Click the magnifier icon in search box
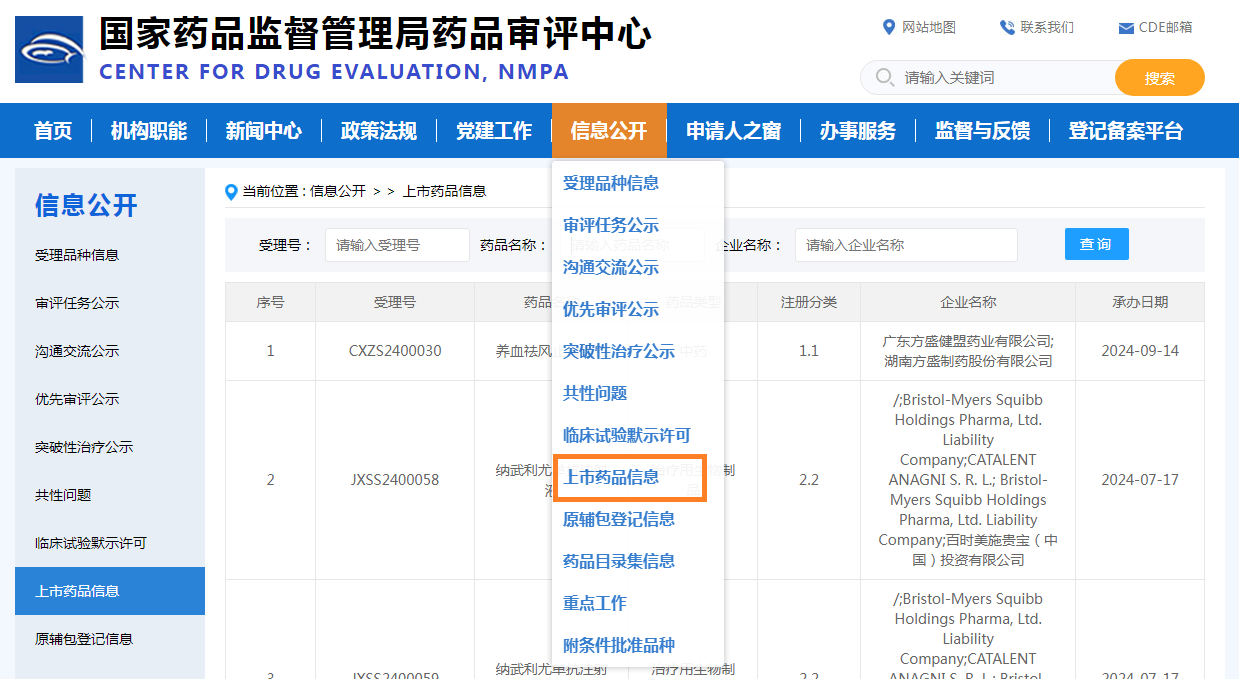Viewport: 1239px width, 679px height. point(884,77)
